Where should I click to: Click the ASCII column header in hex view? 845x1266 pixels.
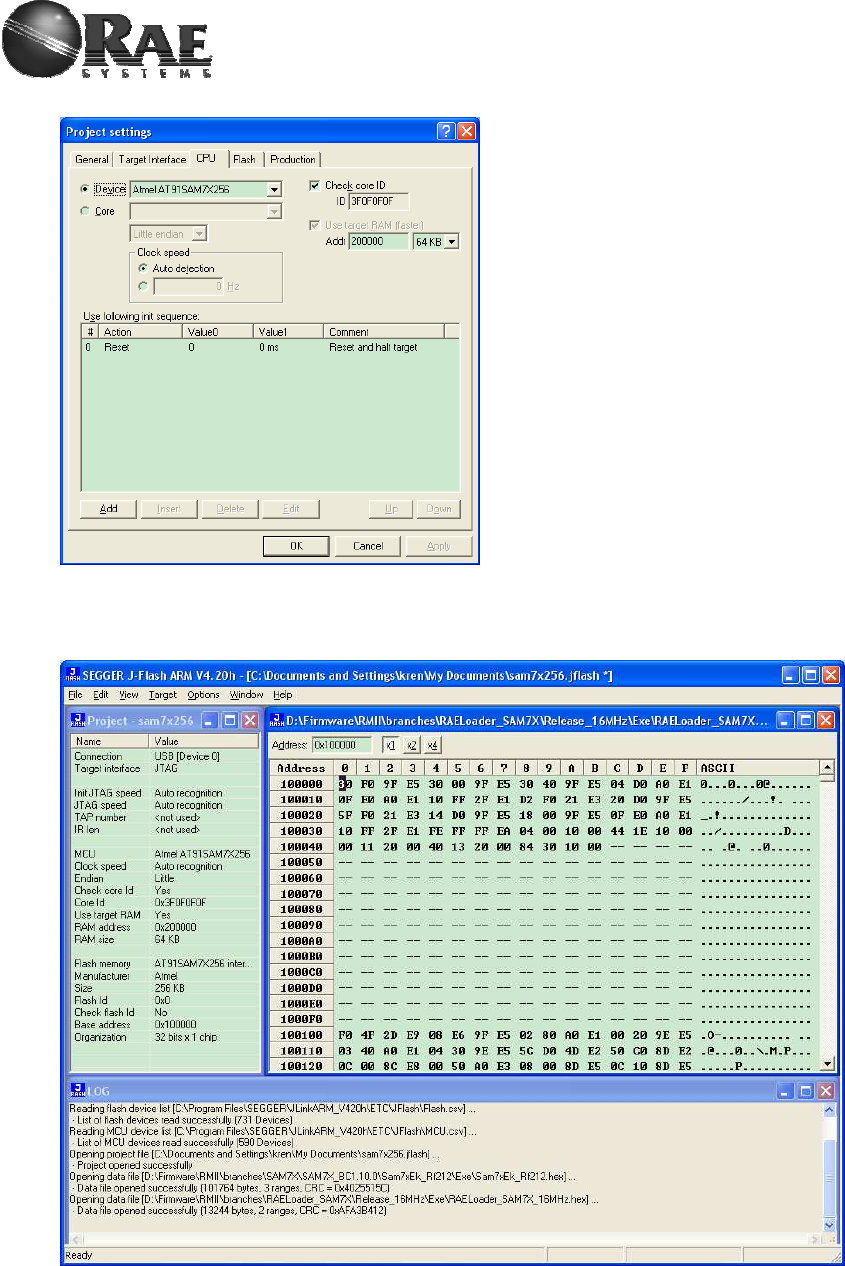pos(759,768)
